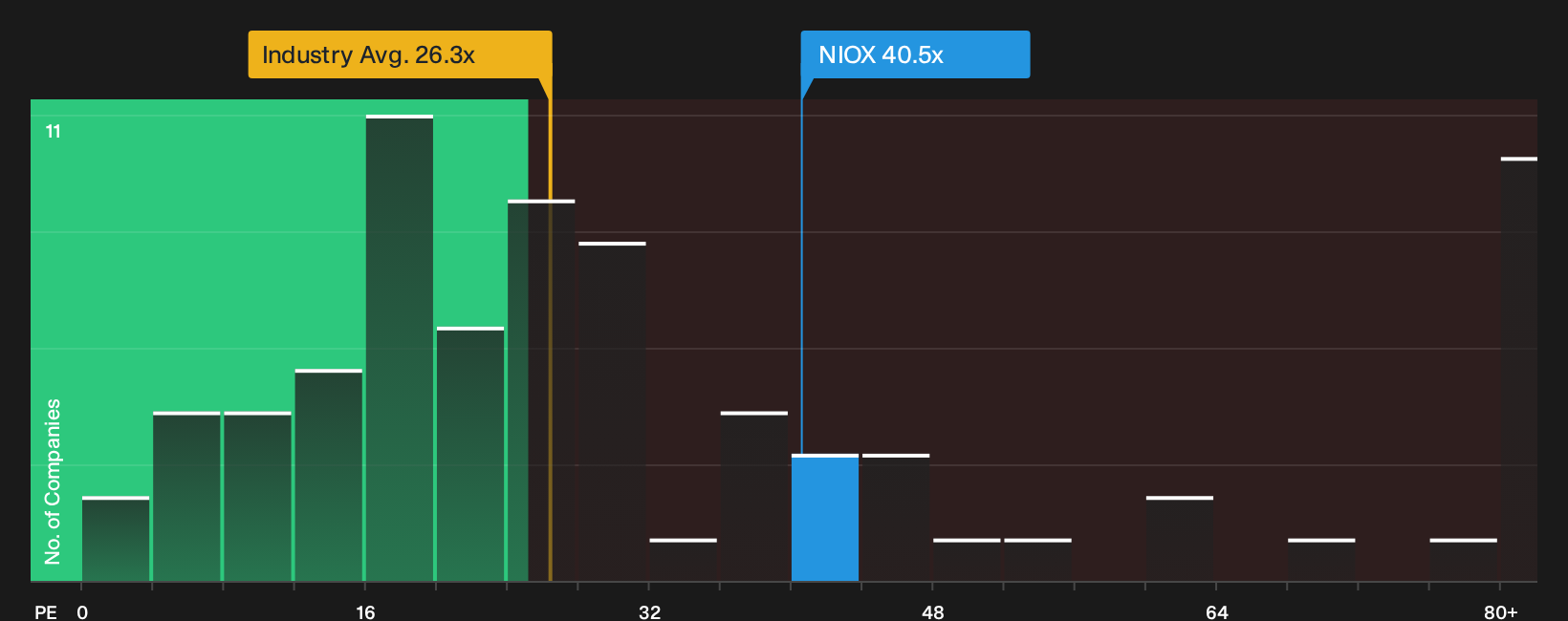Select the blue highlighted NIOX histogram bar

(x=825, y=518)
